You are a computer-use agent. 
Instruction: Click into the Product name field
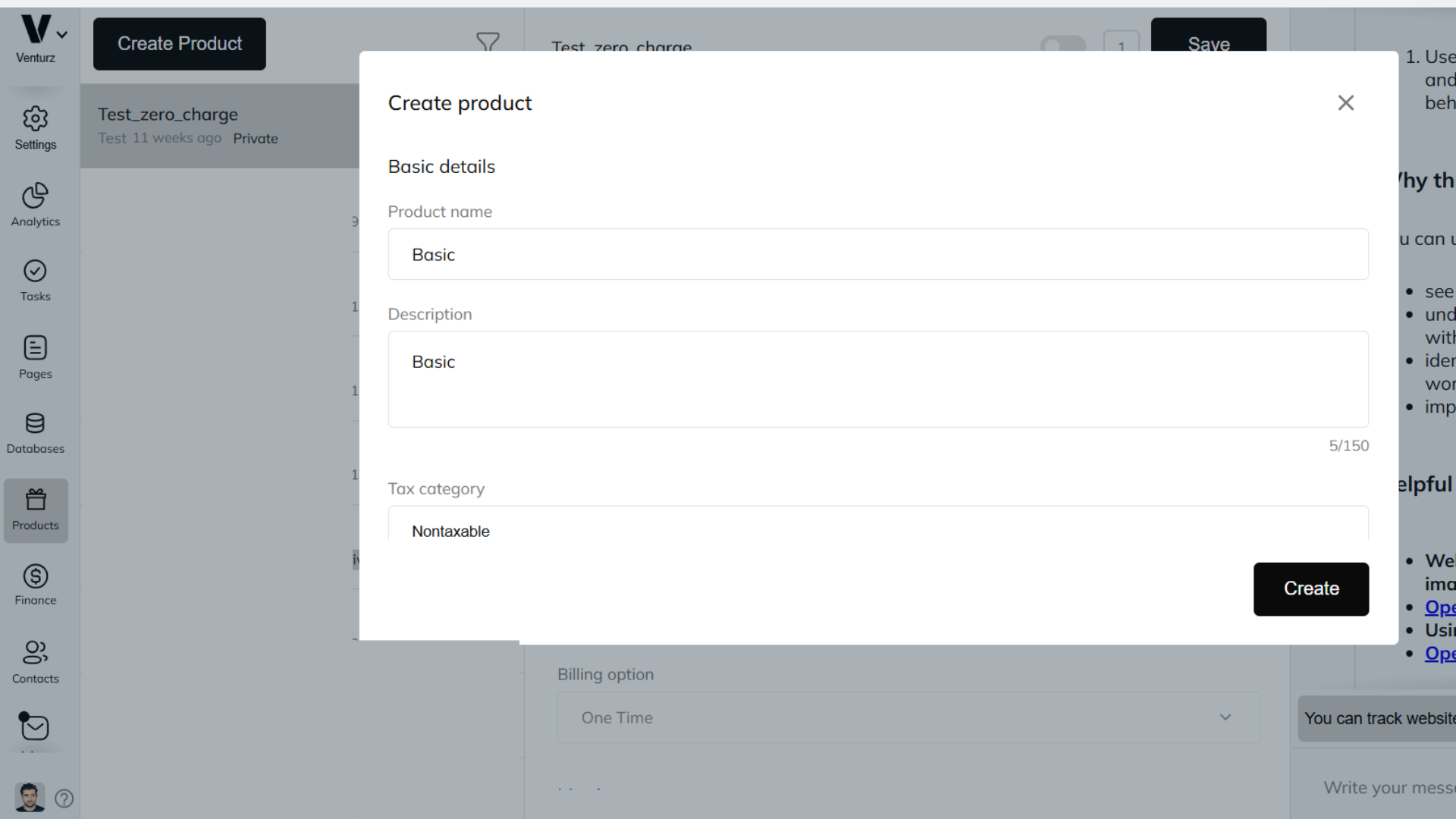click(x=878, y=255)
